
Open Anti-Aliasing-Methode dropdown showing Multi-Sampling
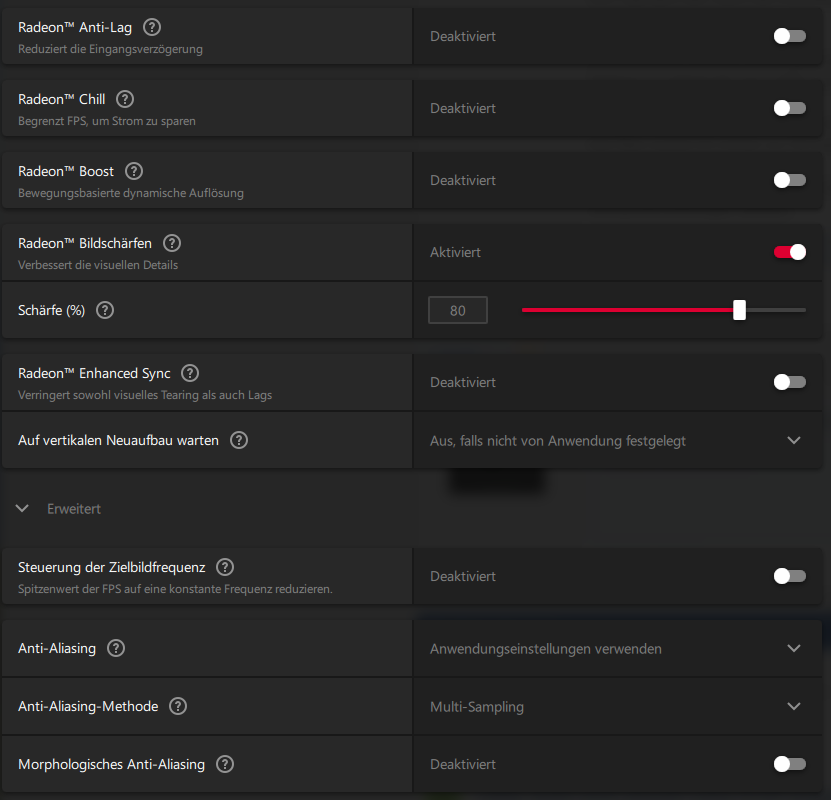(x=617, y=706)
